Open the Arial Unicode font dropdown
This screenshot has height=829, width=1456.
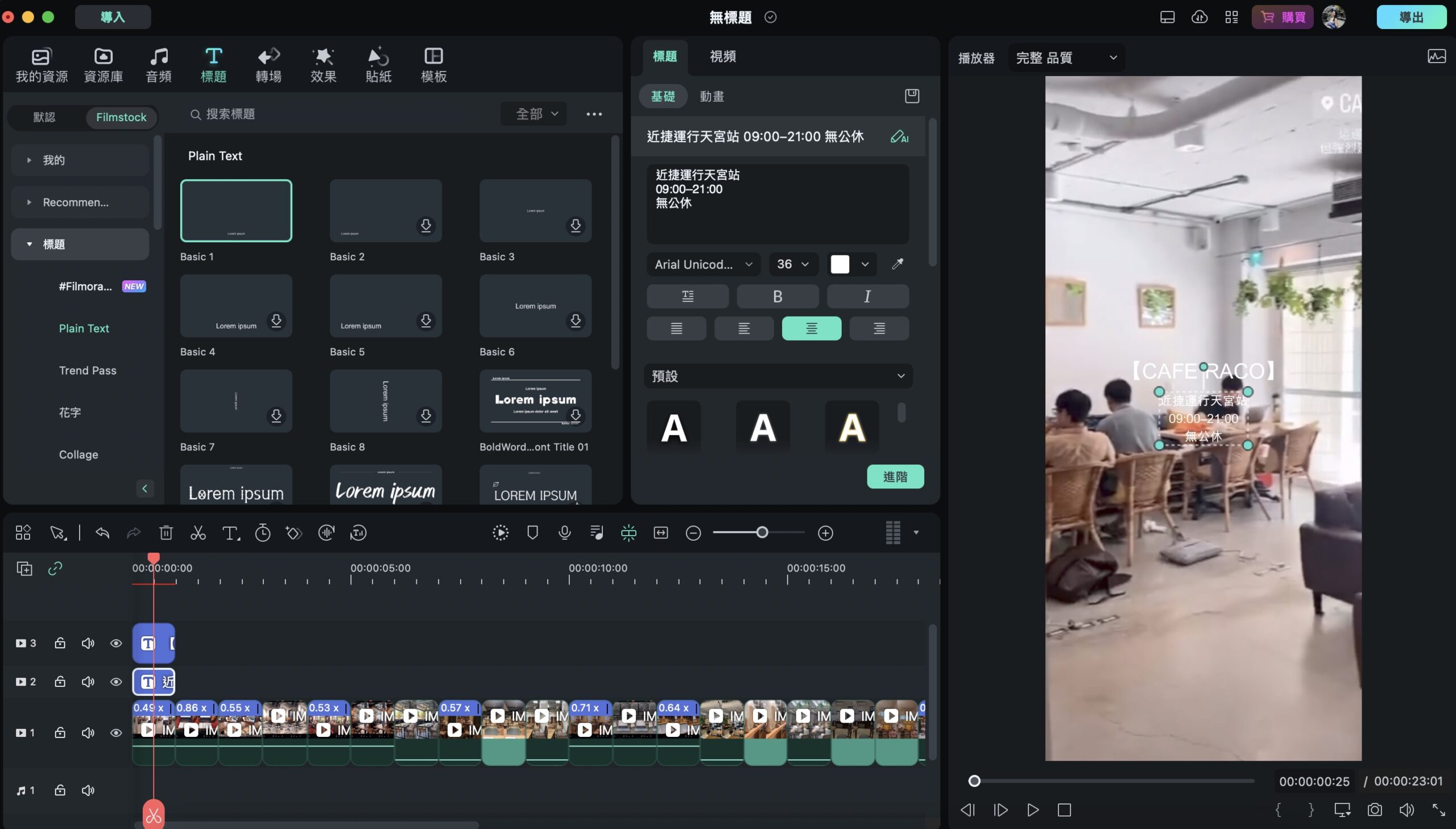(703, 264)
